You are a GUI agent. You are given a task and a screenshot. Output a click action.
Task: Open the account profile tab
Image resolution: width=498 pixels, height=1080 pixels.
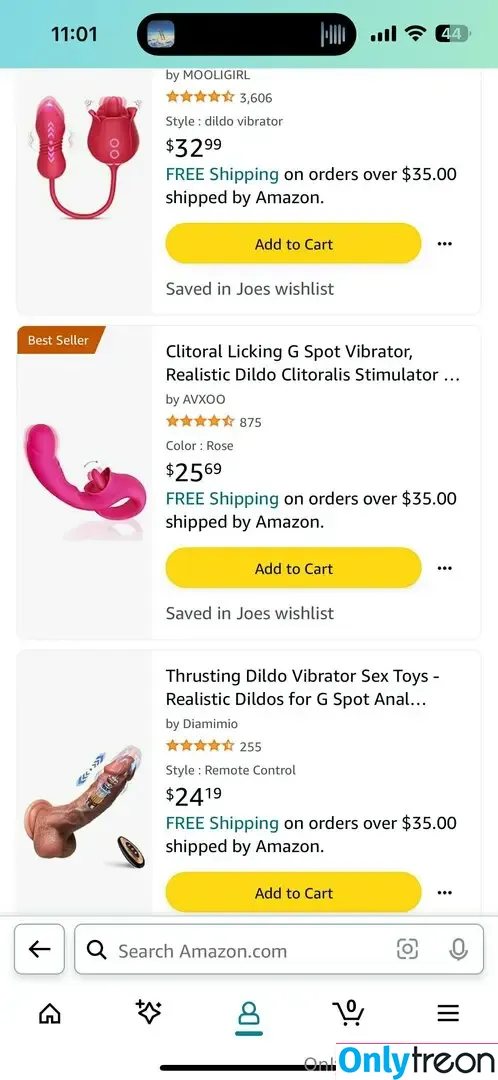tap(249, 1014)
